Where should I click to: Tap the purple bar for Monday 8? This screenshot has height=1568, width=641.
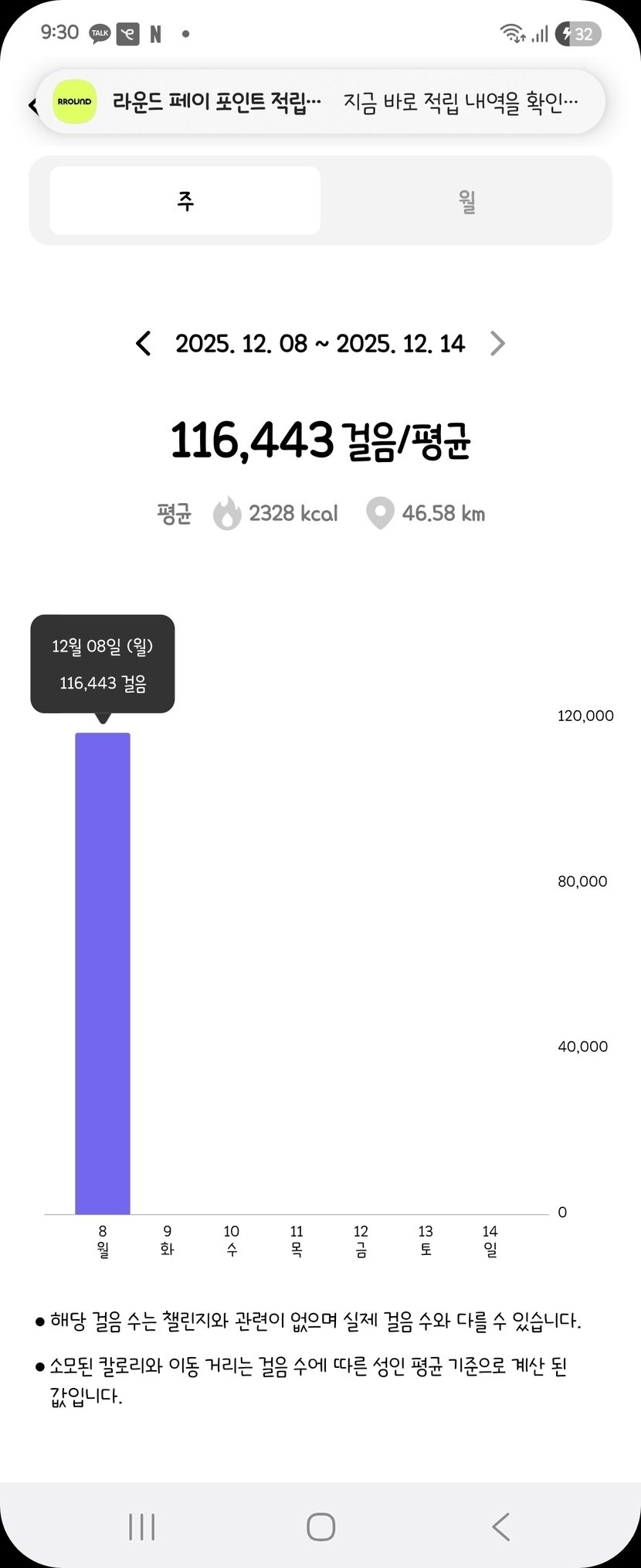(103, 972)
